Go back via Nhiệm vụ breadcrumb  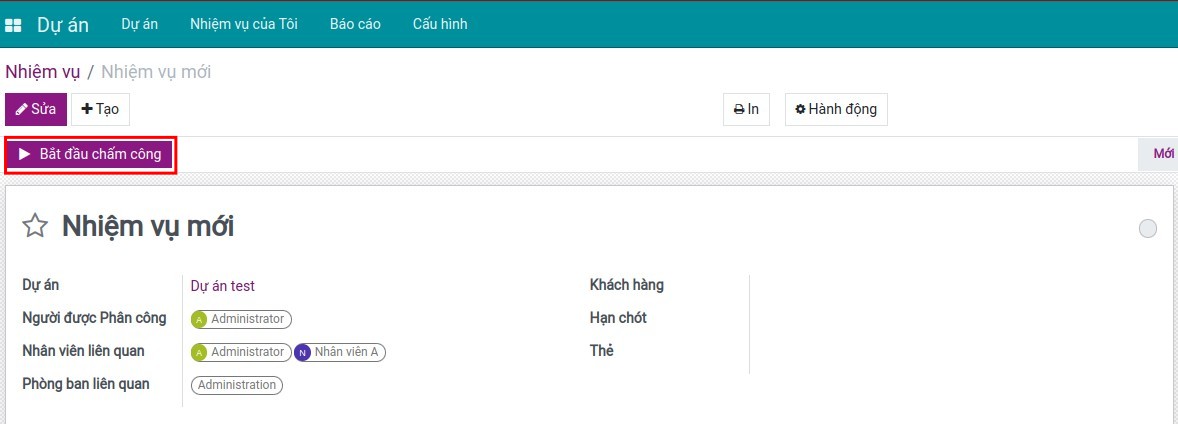[42, 72]
